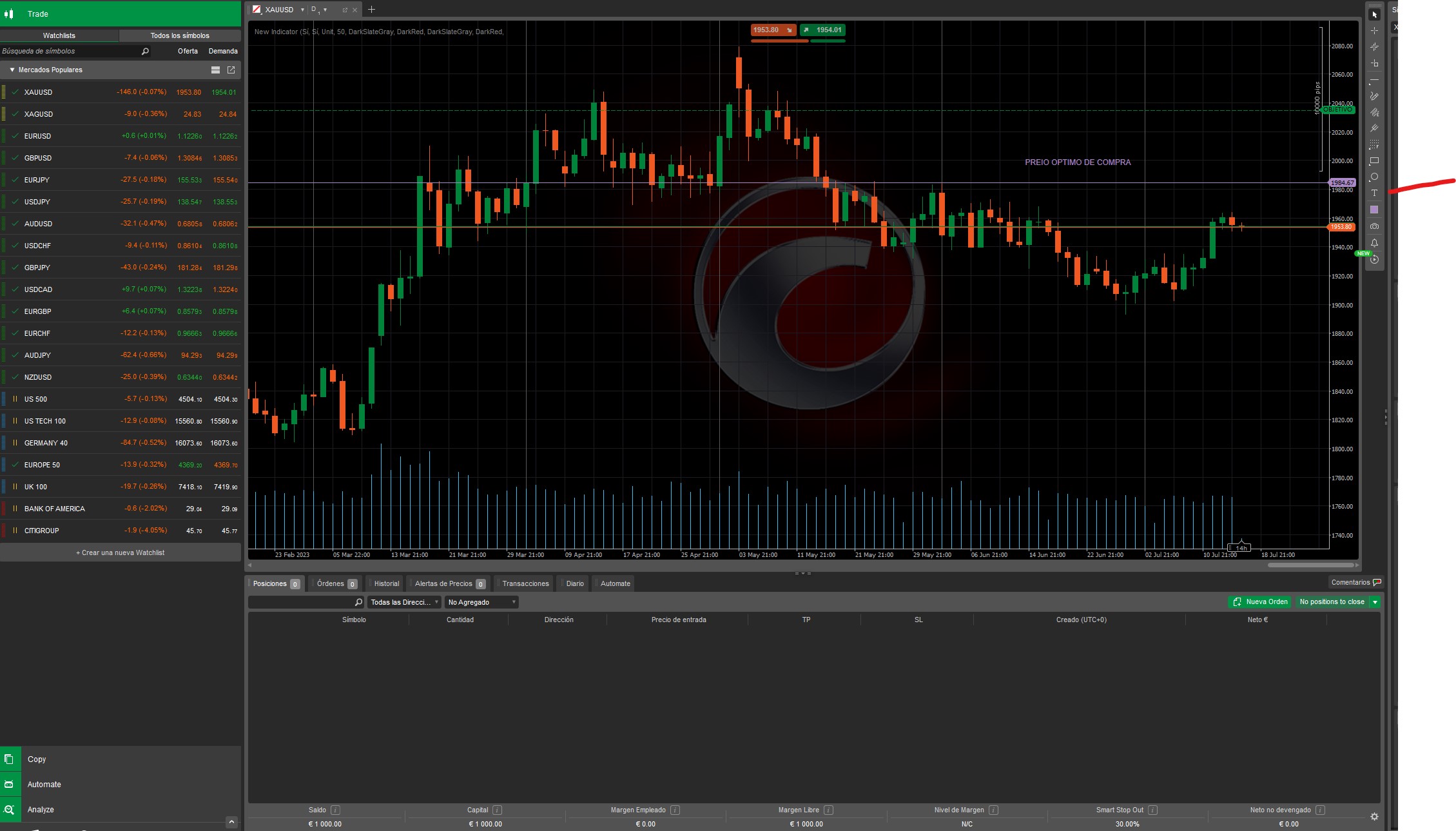Open the Todos los símbolos tab
Viewport: 1456px width, 831px height.
pyautogui.click(x=180, y=35)
